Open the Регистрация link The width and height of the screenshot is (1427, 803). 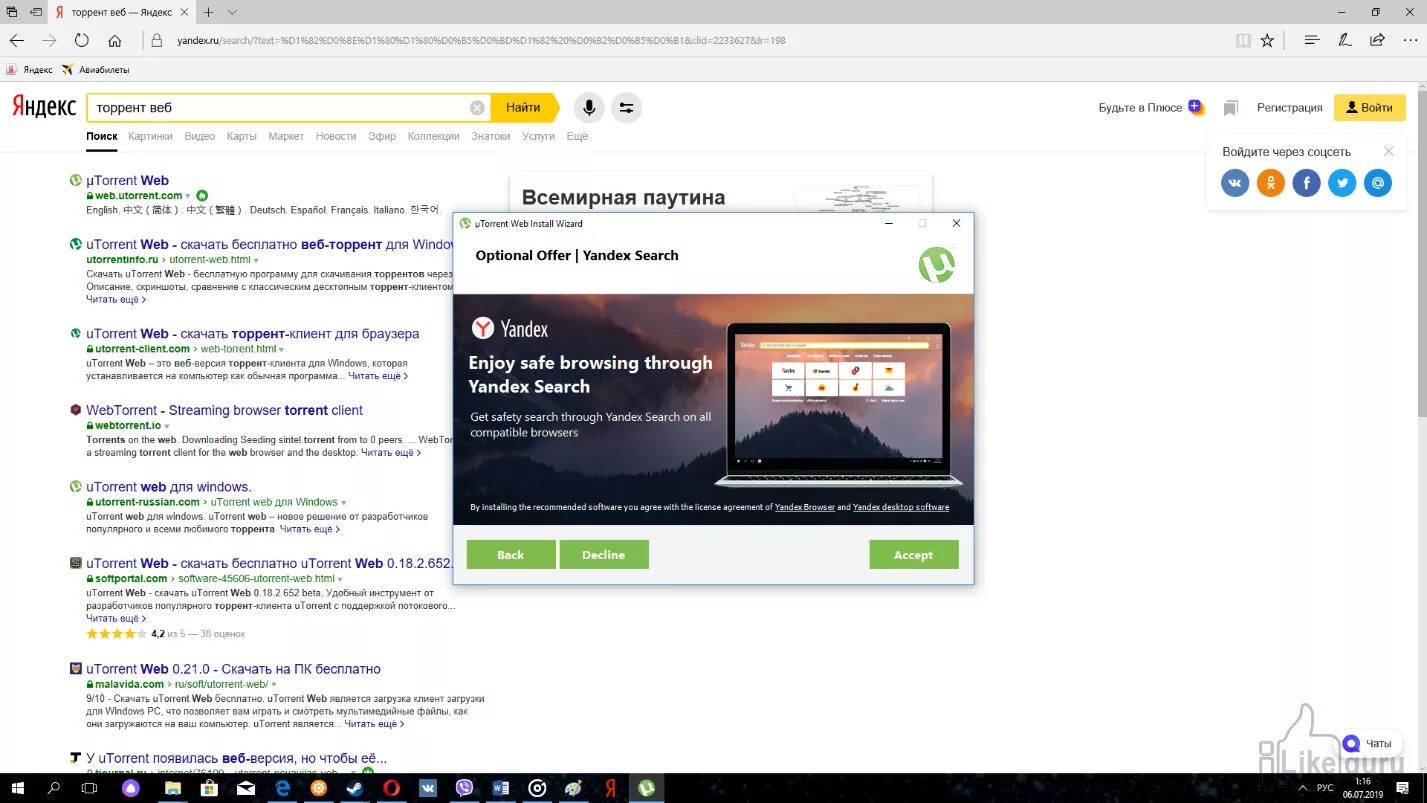tap(1289, 107)
